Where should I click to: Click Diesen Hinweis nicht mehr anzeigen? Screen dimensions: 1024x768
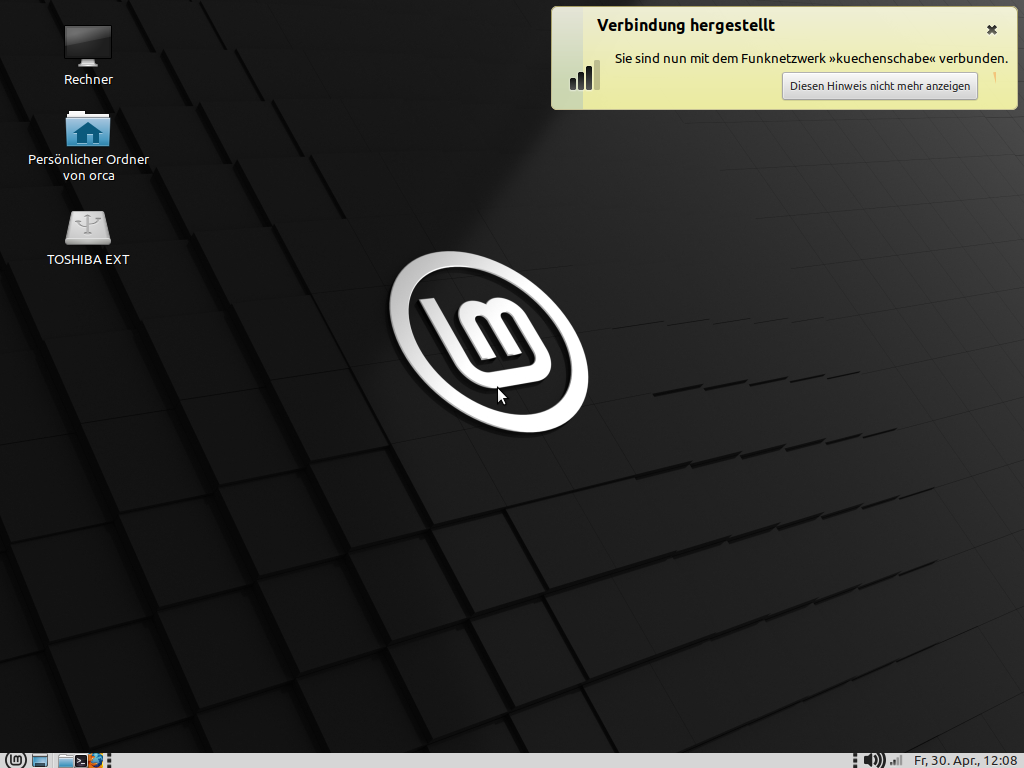point(880,86)
